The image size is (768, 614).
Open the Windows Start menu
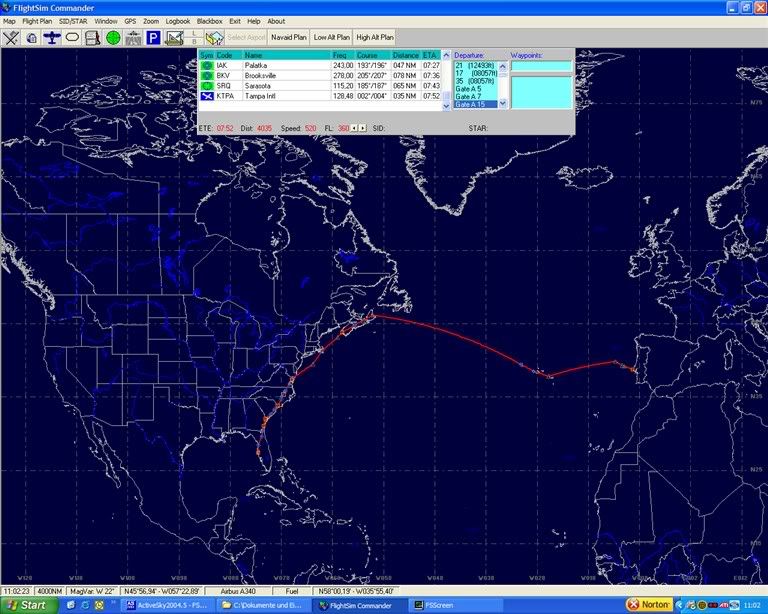tap(28, 605)
